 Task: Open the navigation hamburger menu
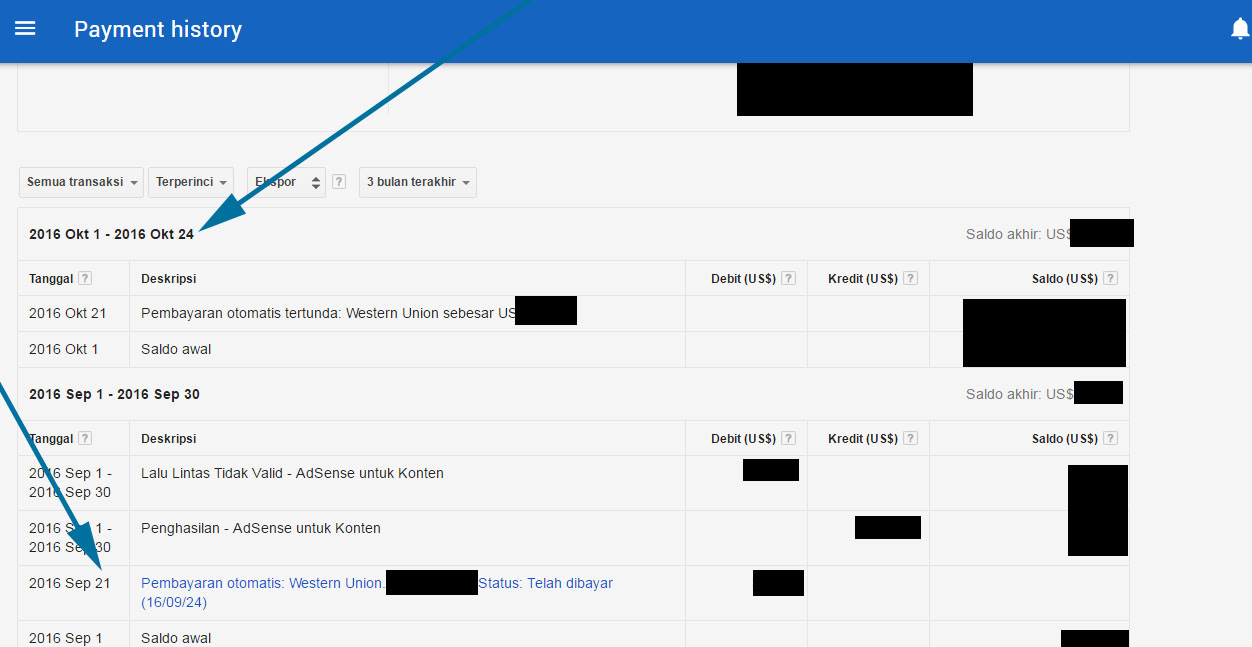pyautogui.click(x=25, y=28)
